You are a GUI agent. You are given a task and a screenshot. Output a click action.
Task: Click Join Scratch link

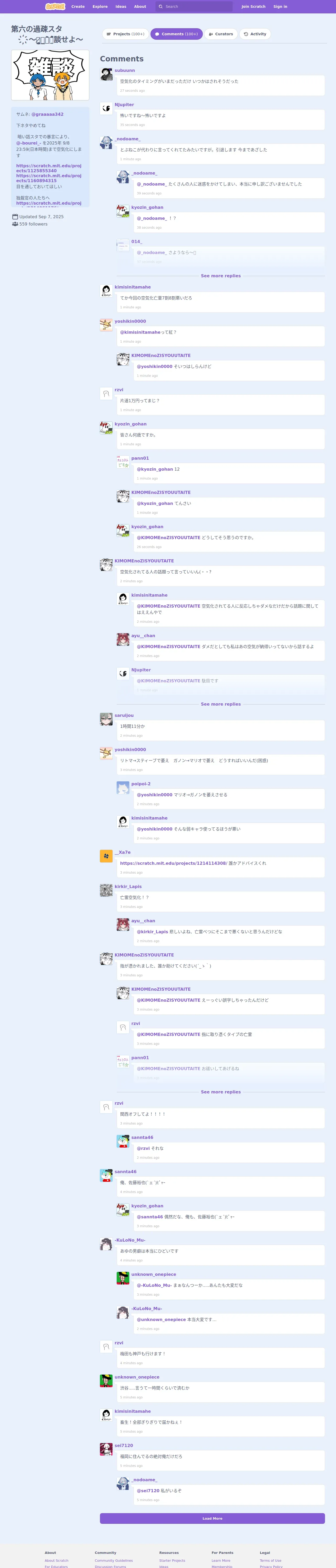tap(253, 7)
